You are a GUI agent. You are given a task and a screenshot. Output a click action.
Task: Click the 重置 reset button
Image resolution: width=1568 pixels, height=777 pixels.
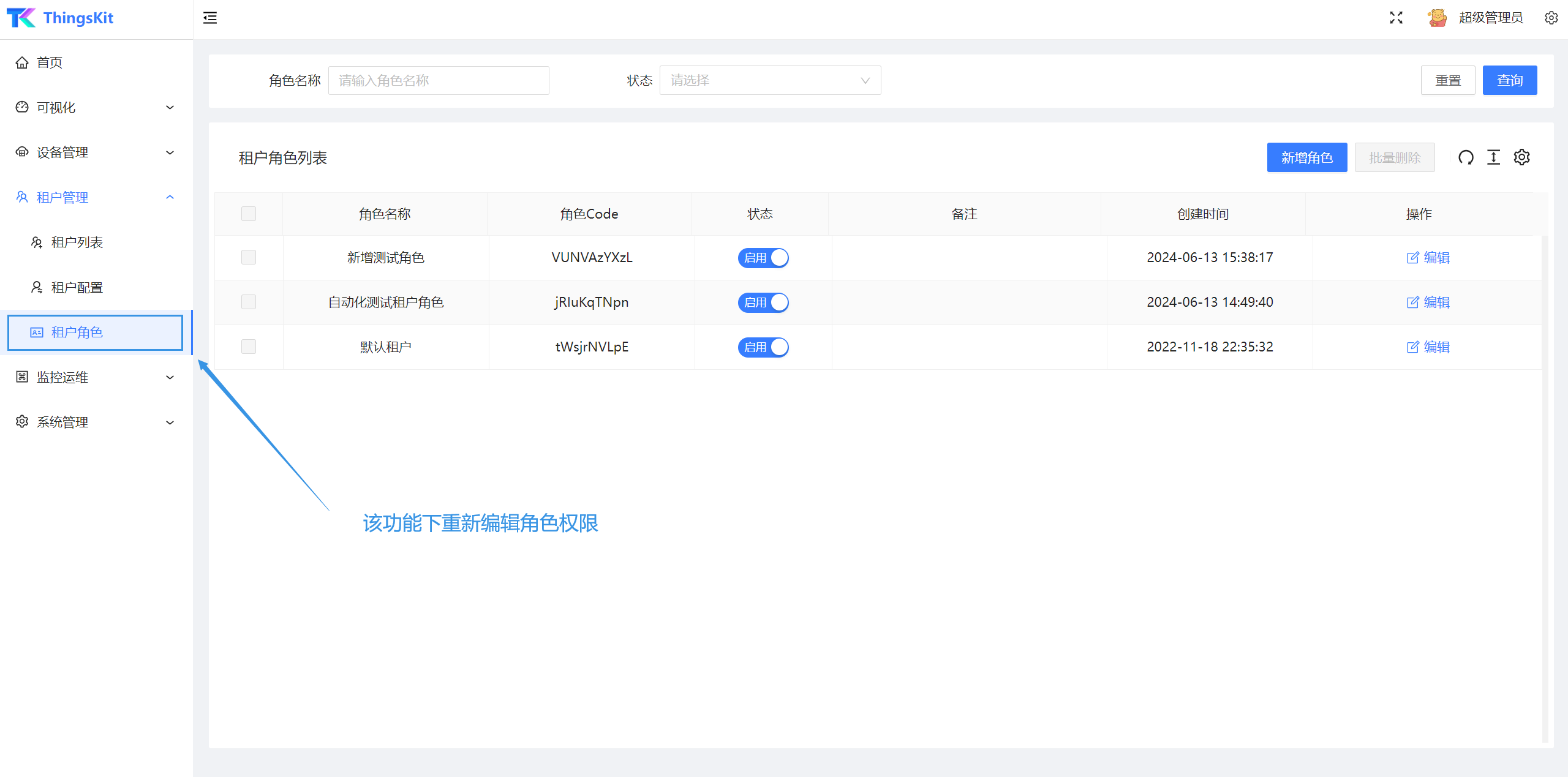(x=1448, y=80)
